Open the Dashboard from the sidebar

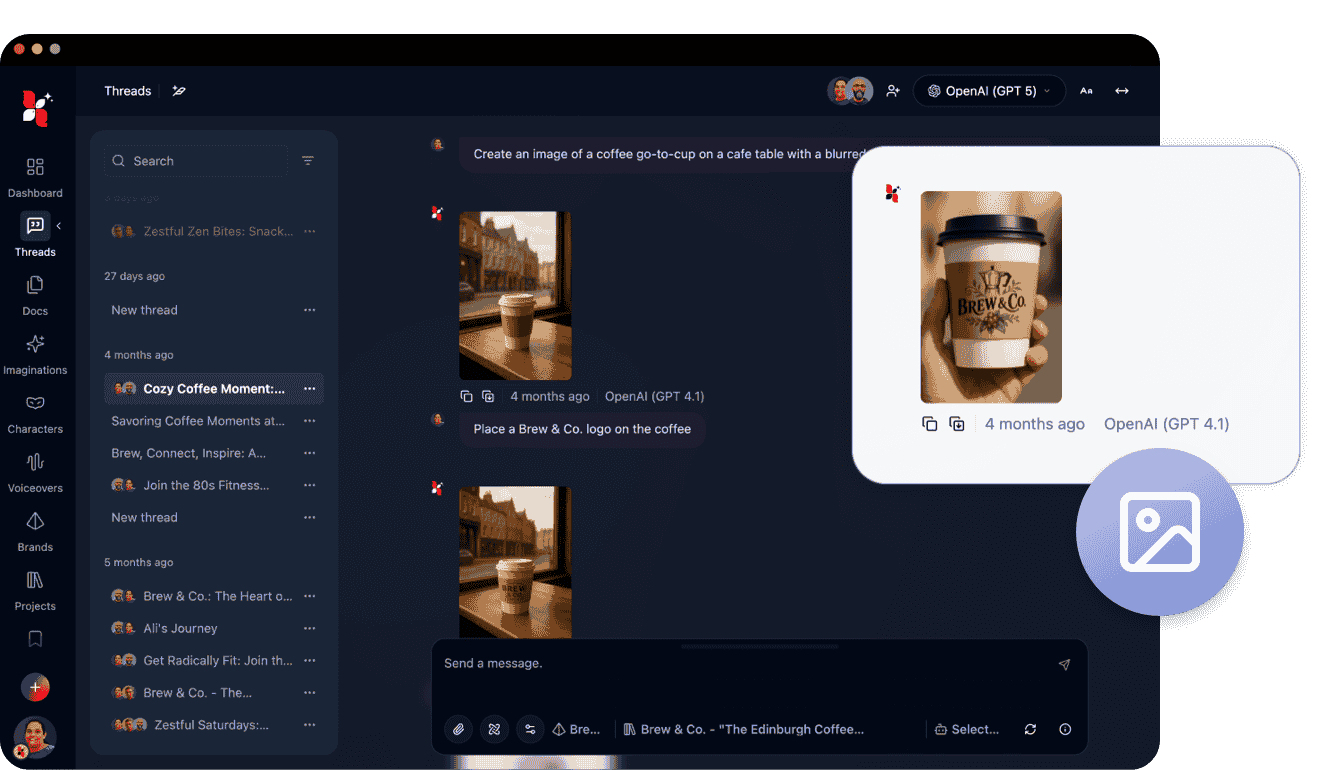pos(35,177)
